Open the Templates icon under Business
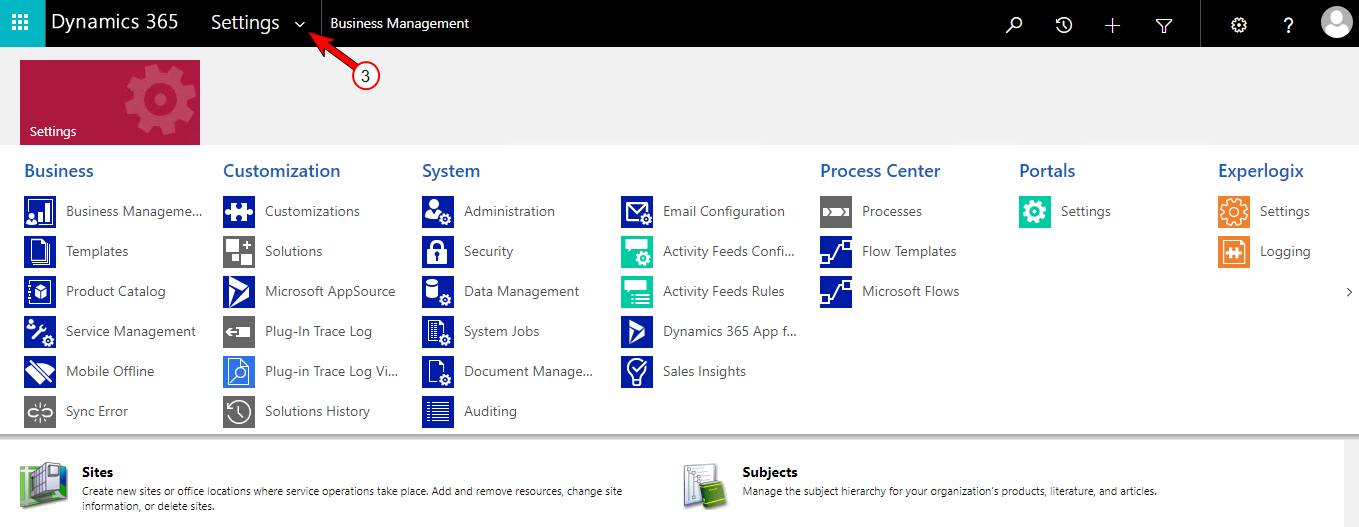Image resolution: width=1359 pixels, height=527 pixels. coord(40,252)
